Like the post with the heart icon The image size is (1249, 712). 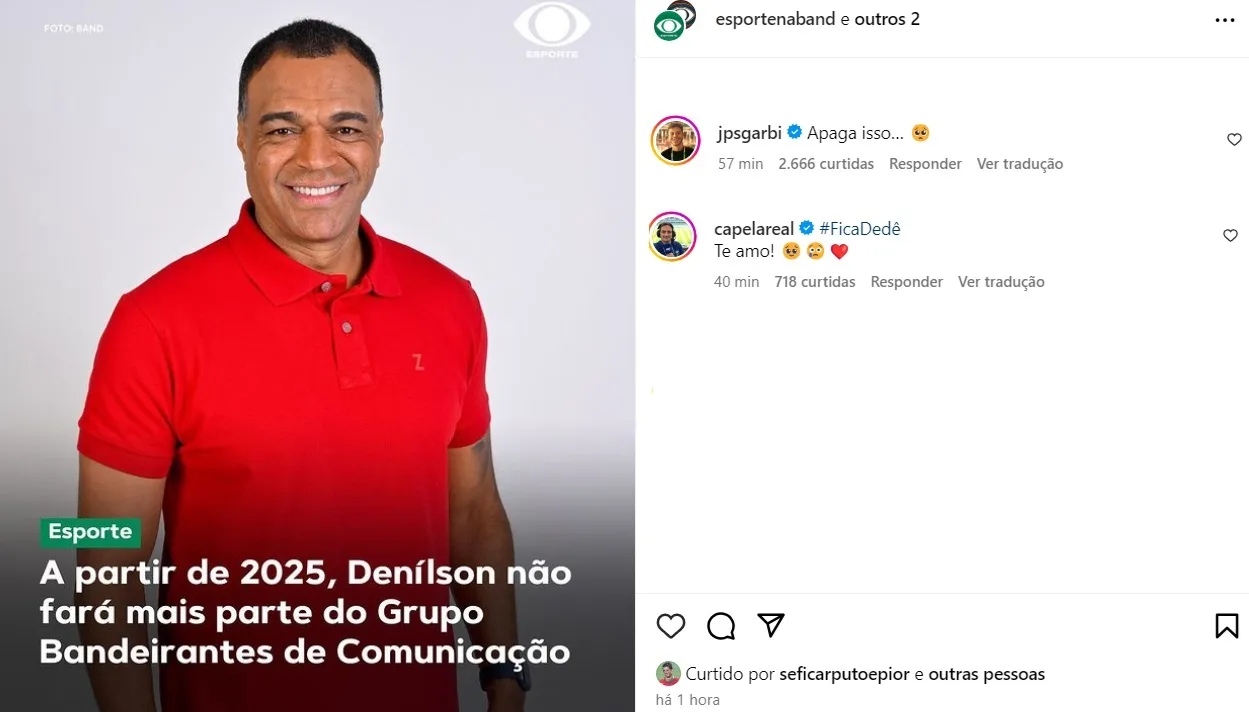671,626
